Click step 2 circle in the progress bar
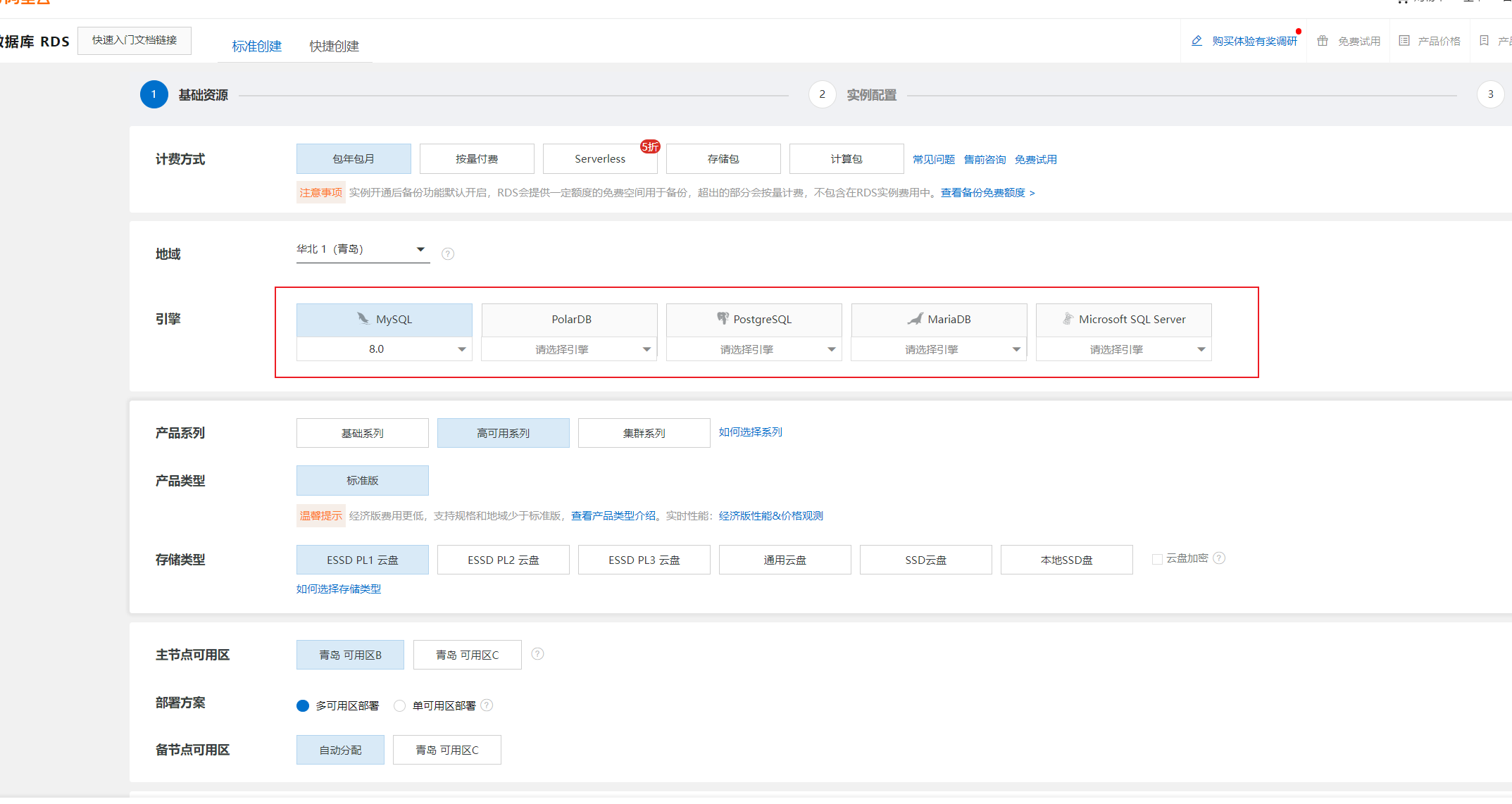This screenshot has width=1512, height=804. coord(822,94)
